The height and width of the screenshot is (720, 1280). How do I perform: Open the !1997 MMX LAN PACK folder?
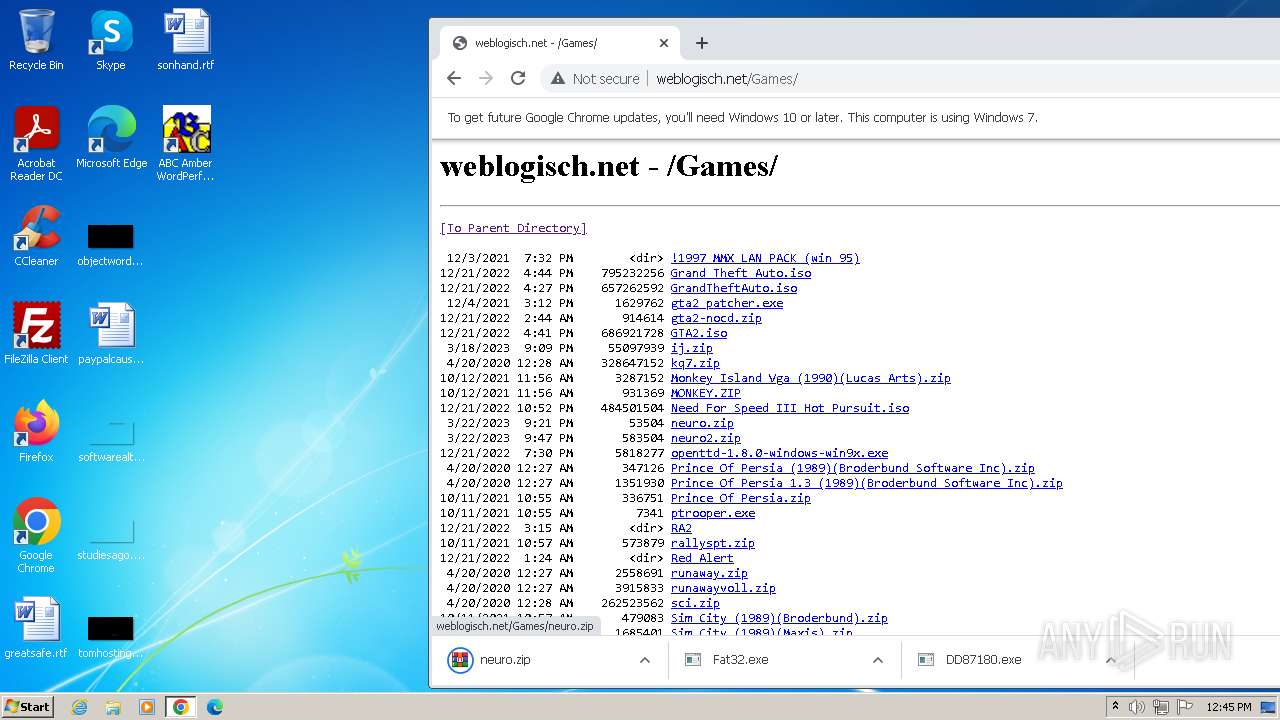[x=765, y=258]
